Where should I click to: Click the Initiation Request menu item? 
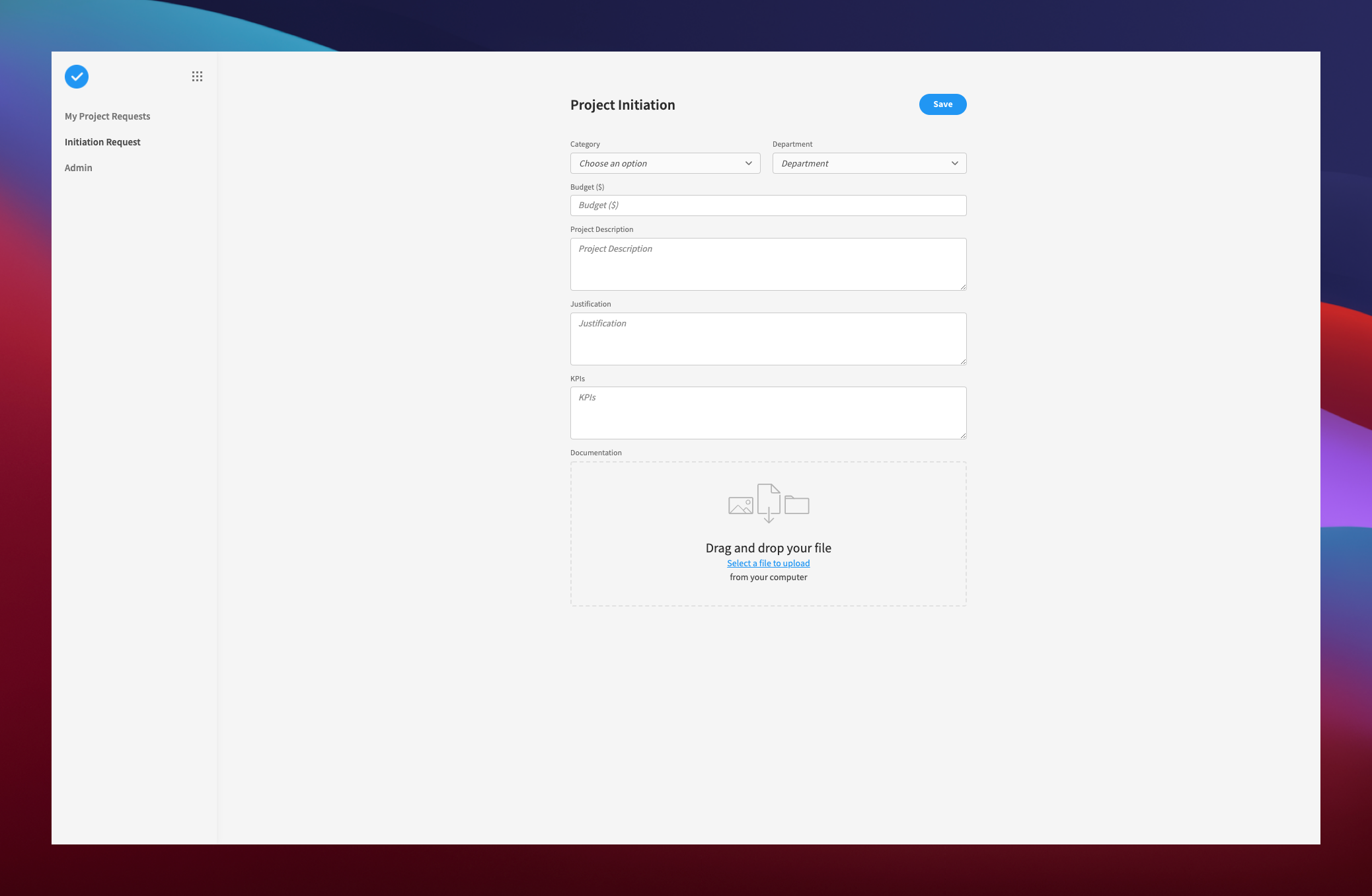pyautogui.click(x=101, y=141)
